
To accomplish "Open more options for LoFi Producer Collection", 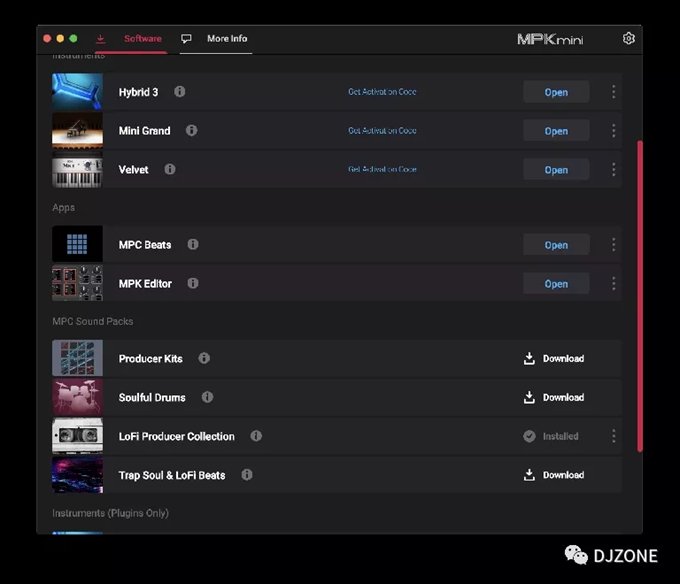I will pyautogui.click(x=613, y=436).
